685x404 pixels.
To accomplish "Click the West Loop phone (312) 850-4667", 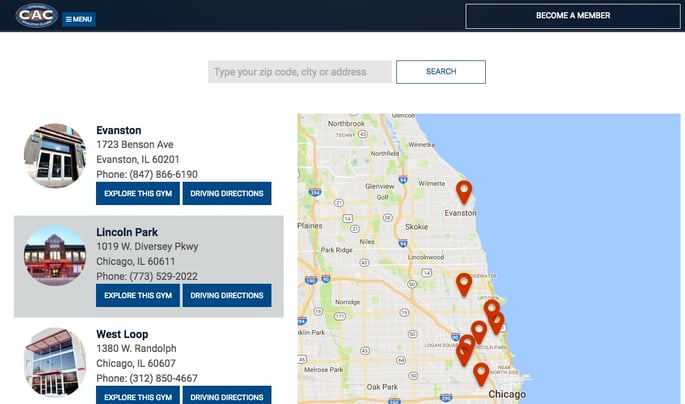I will [x=163, y=378].
